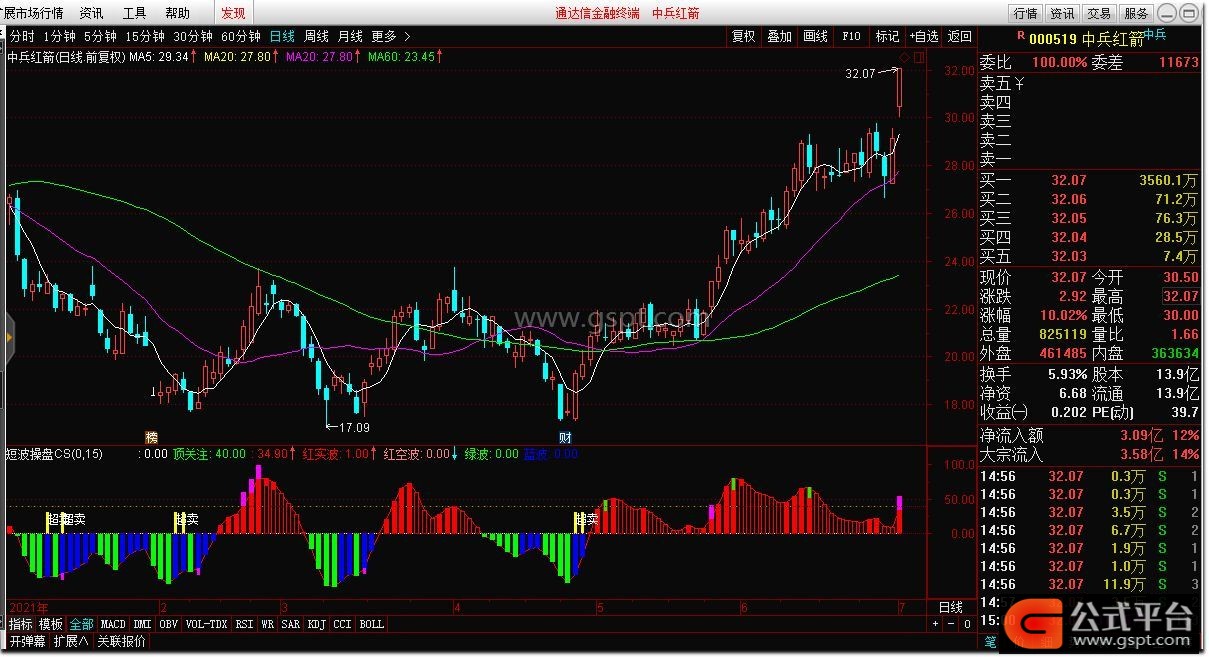Switch to the KDJ indicator

pos(317,624)
